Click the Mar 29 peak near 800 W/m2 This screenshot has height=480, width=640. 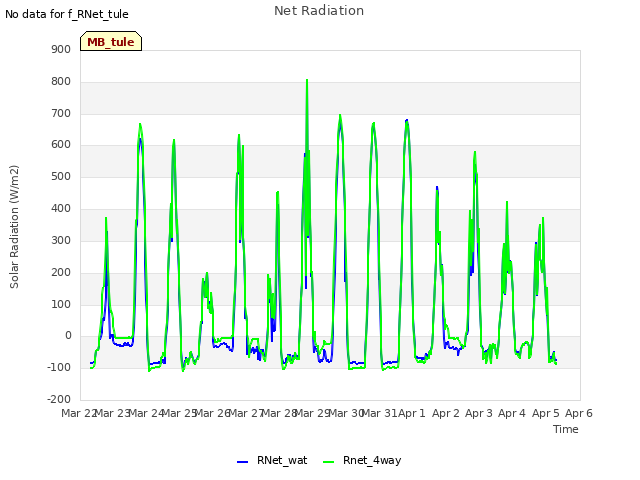(x=307, y=80)
